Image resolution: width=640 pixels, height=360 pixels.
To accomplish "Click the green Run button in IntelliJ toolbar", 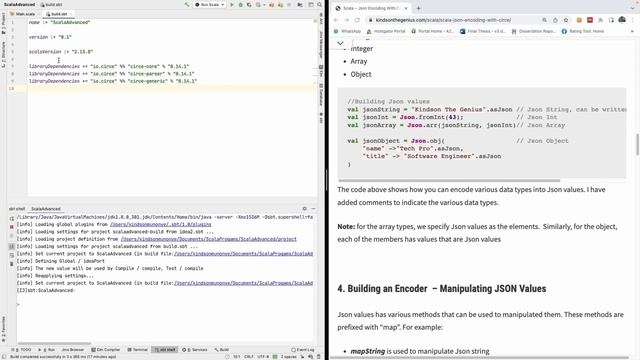I will pos(232,4).
